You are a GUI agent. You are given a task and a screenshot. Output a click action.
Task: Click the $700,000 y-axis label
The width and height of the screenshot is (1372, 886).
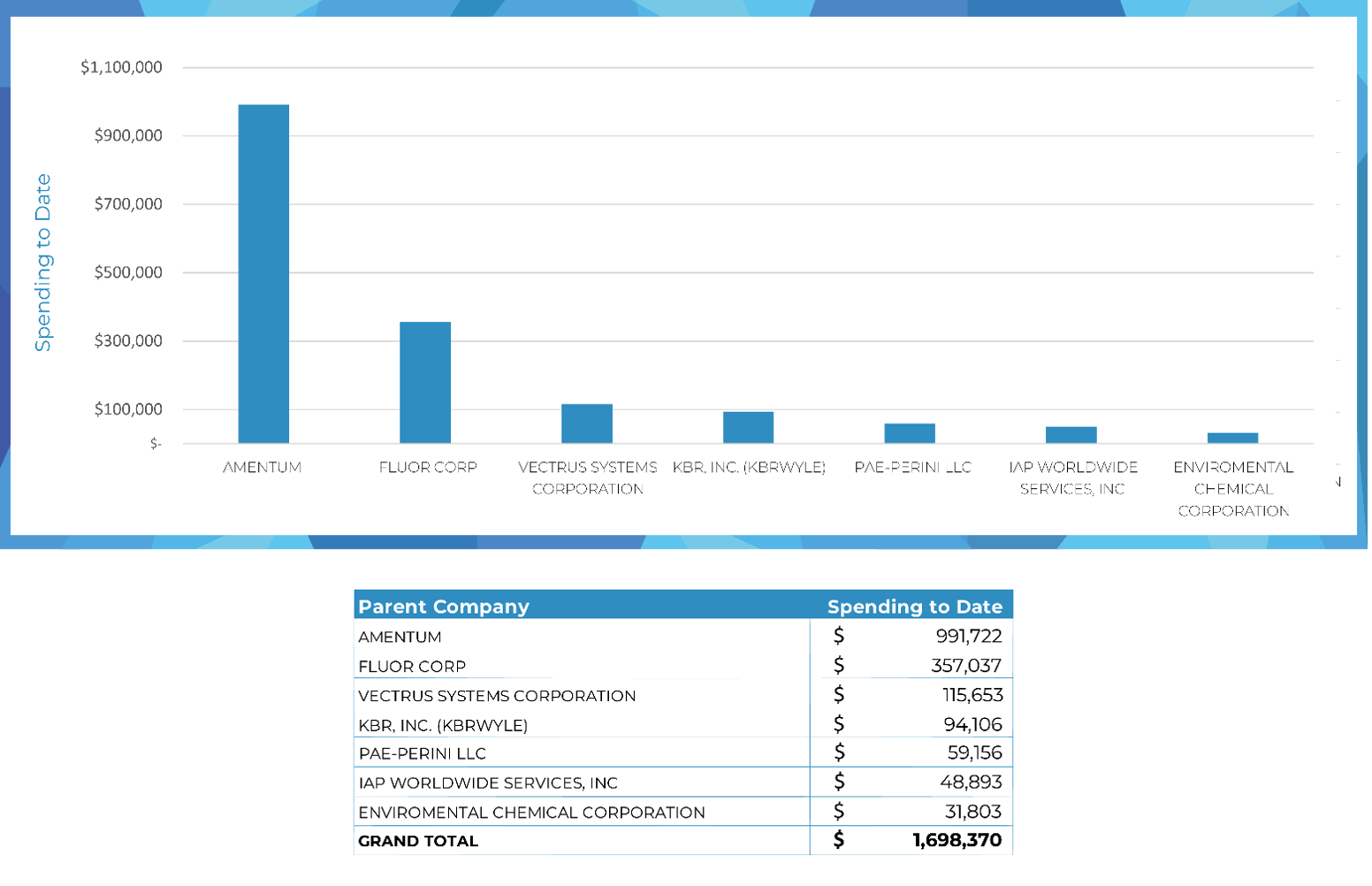(x=128, y=204)
